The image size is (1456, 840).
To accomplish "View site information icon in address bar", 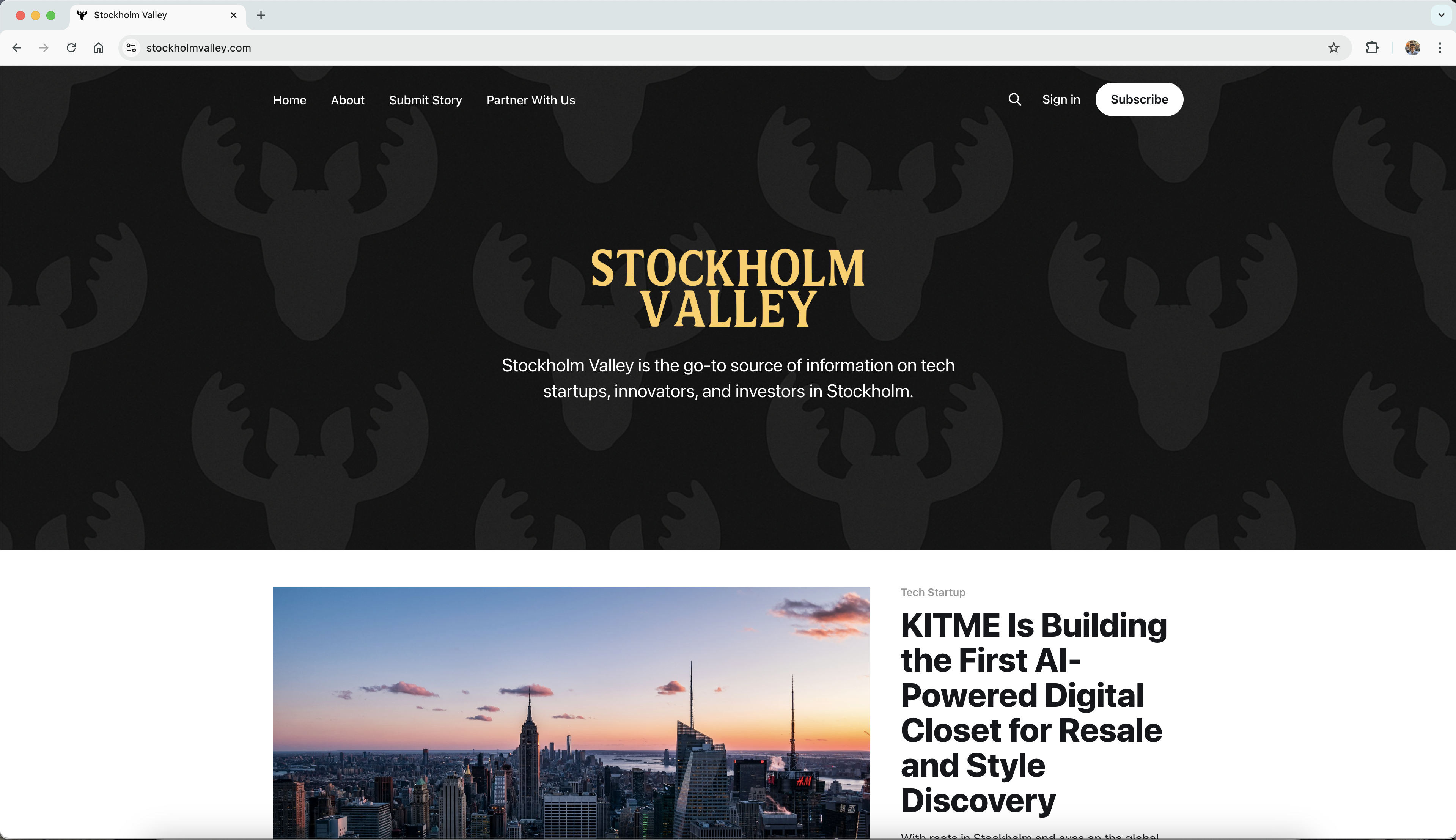I will coord(132,48).
